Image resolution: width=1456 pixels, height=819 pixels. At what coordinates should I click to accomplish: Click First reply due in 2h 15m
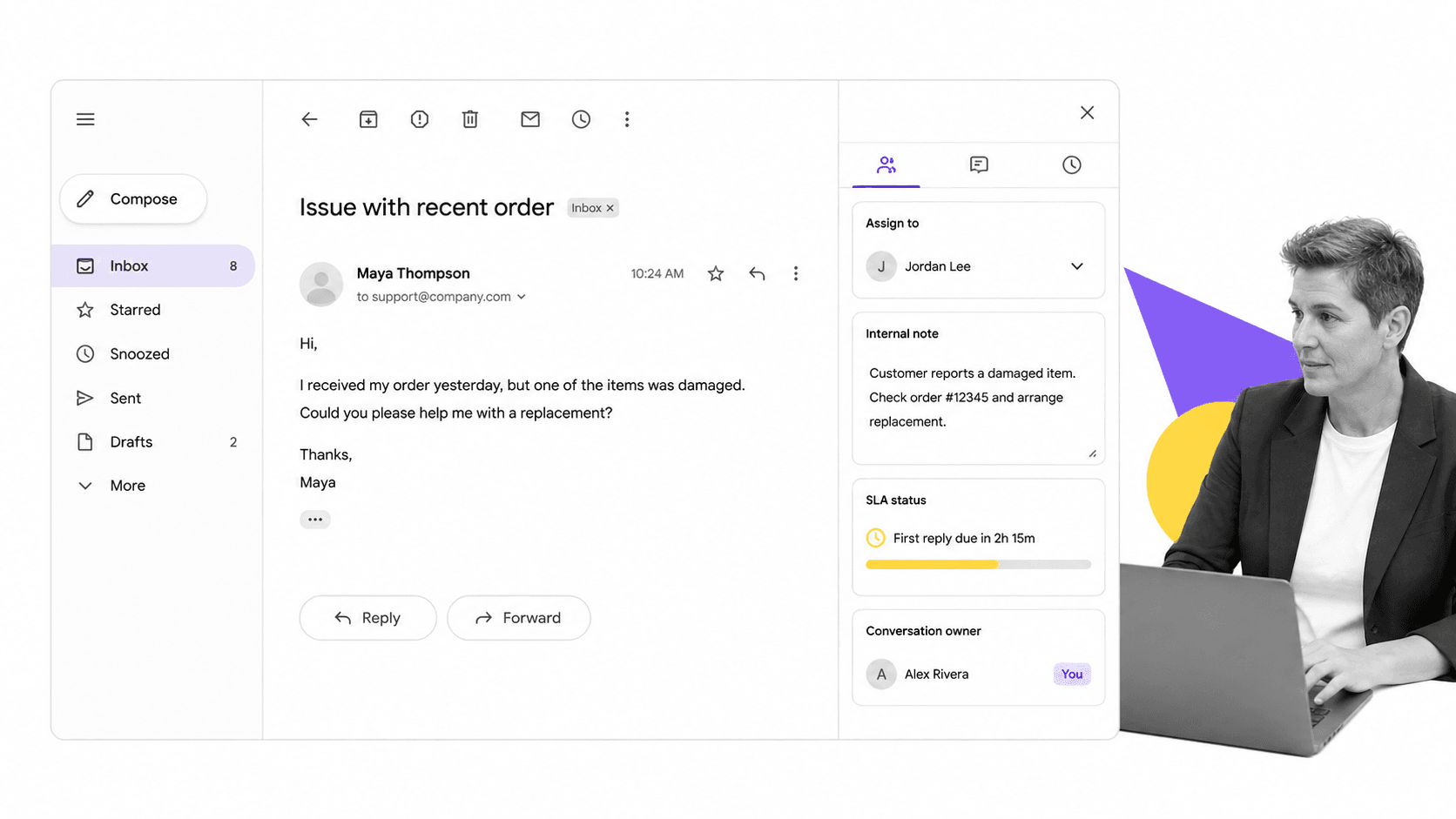coord(964,538)
